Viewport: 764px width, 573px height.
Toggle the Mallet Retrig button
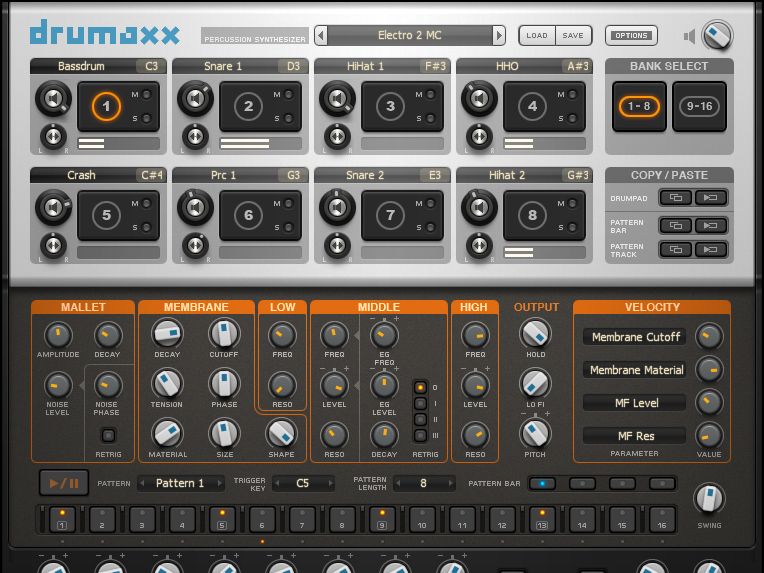click(x=108, y=435)
